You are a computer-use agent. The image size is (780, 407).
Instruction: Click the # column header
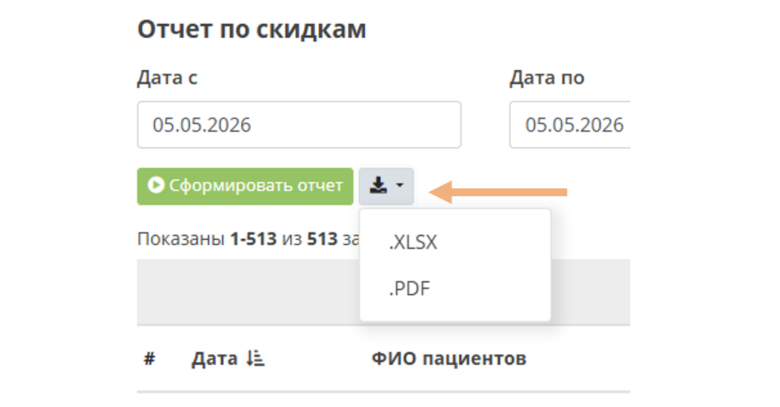[149, 358]
